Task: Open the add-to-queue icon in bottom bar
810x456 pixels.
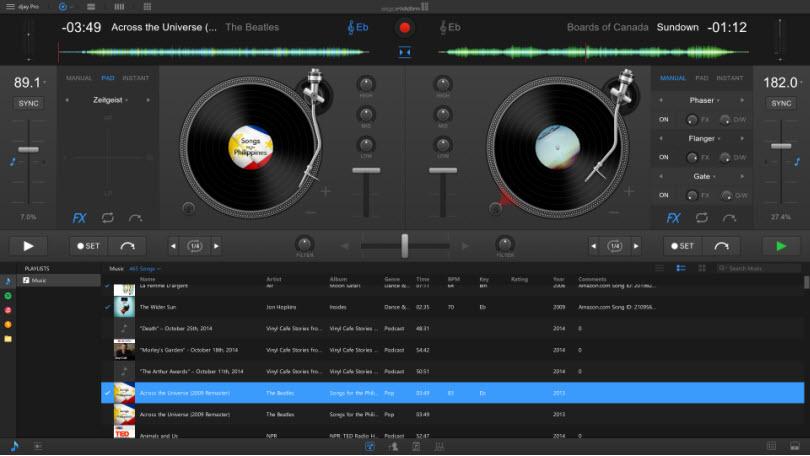Action: (38, 446)
